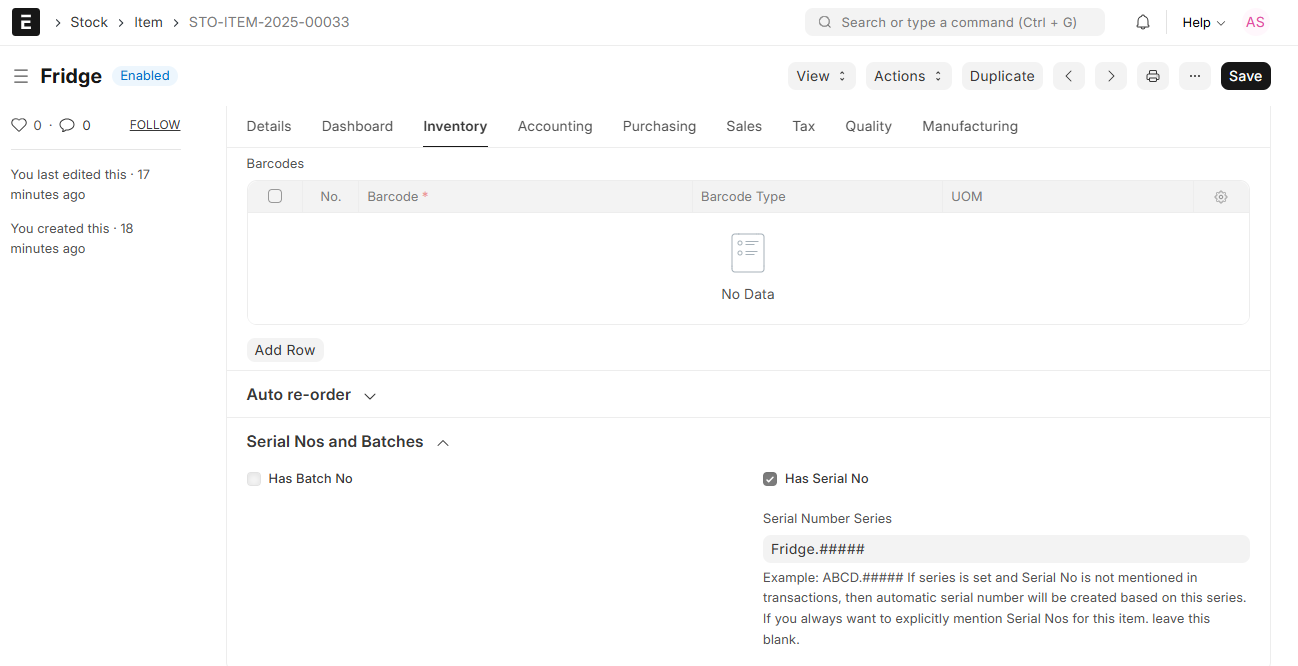Image resolution: width=1298 pixels, height=666 pixels.
Task: Switch to the Accounting tab
Action: tap(555, 126)
